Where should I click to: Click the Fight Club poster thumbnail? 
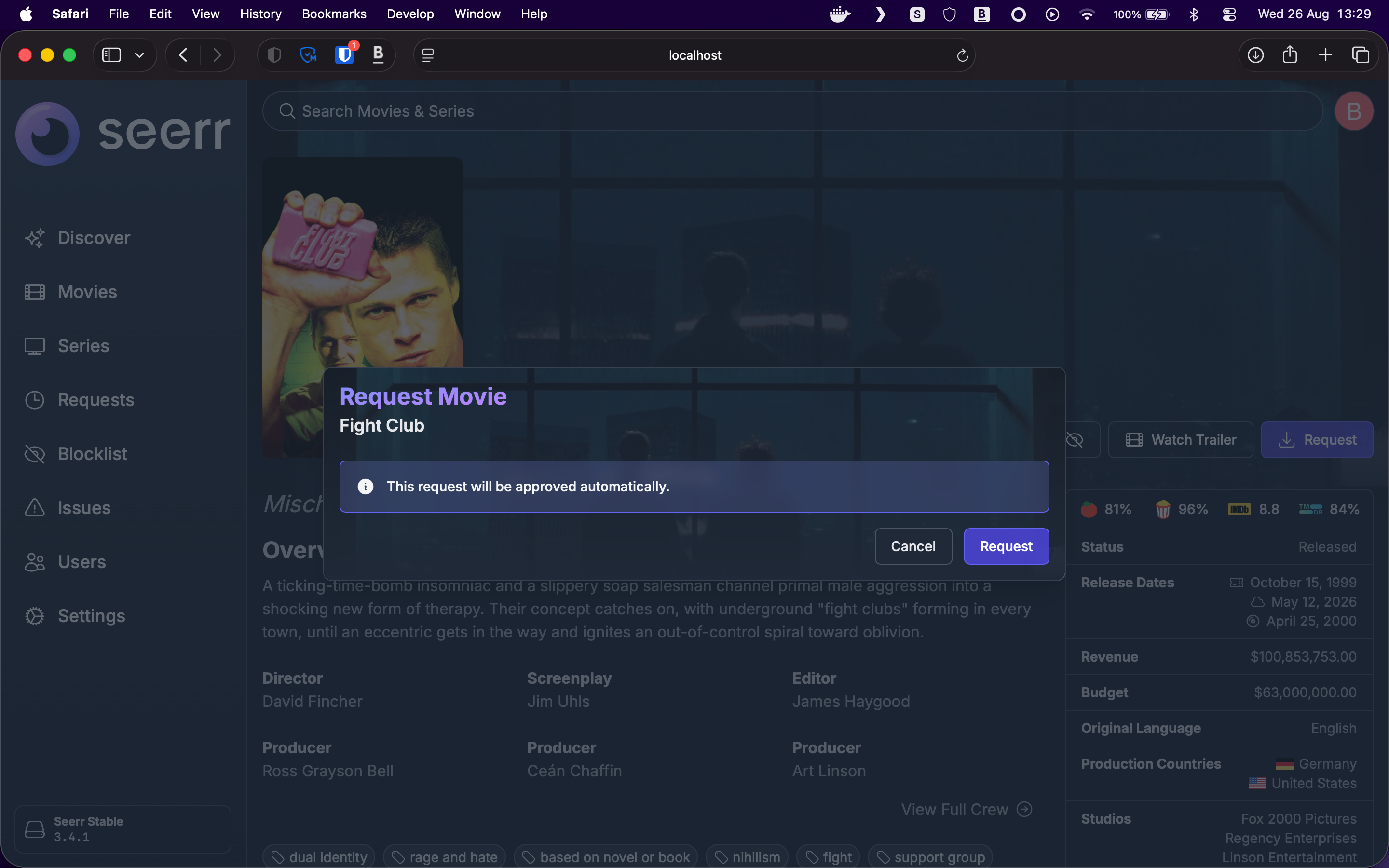(362, 308)
